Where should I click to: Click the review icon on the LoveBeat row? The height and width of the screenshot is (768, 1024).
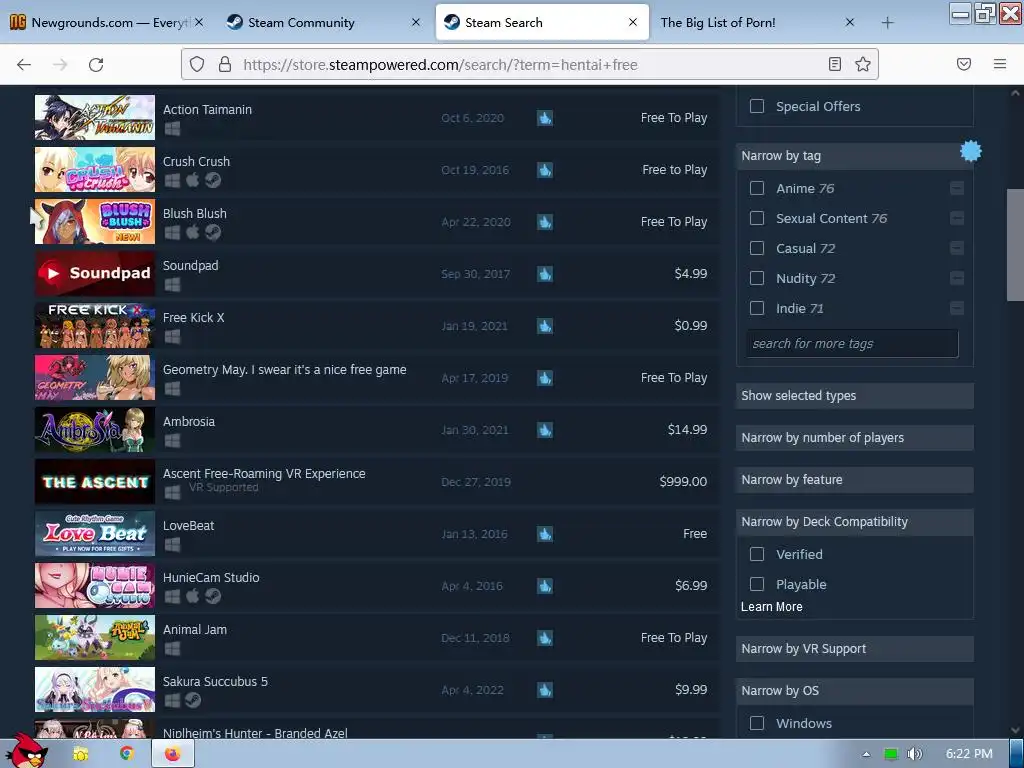pyautogui.click(x=545, y=534)
